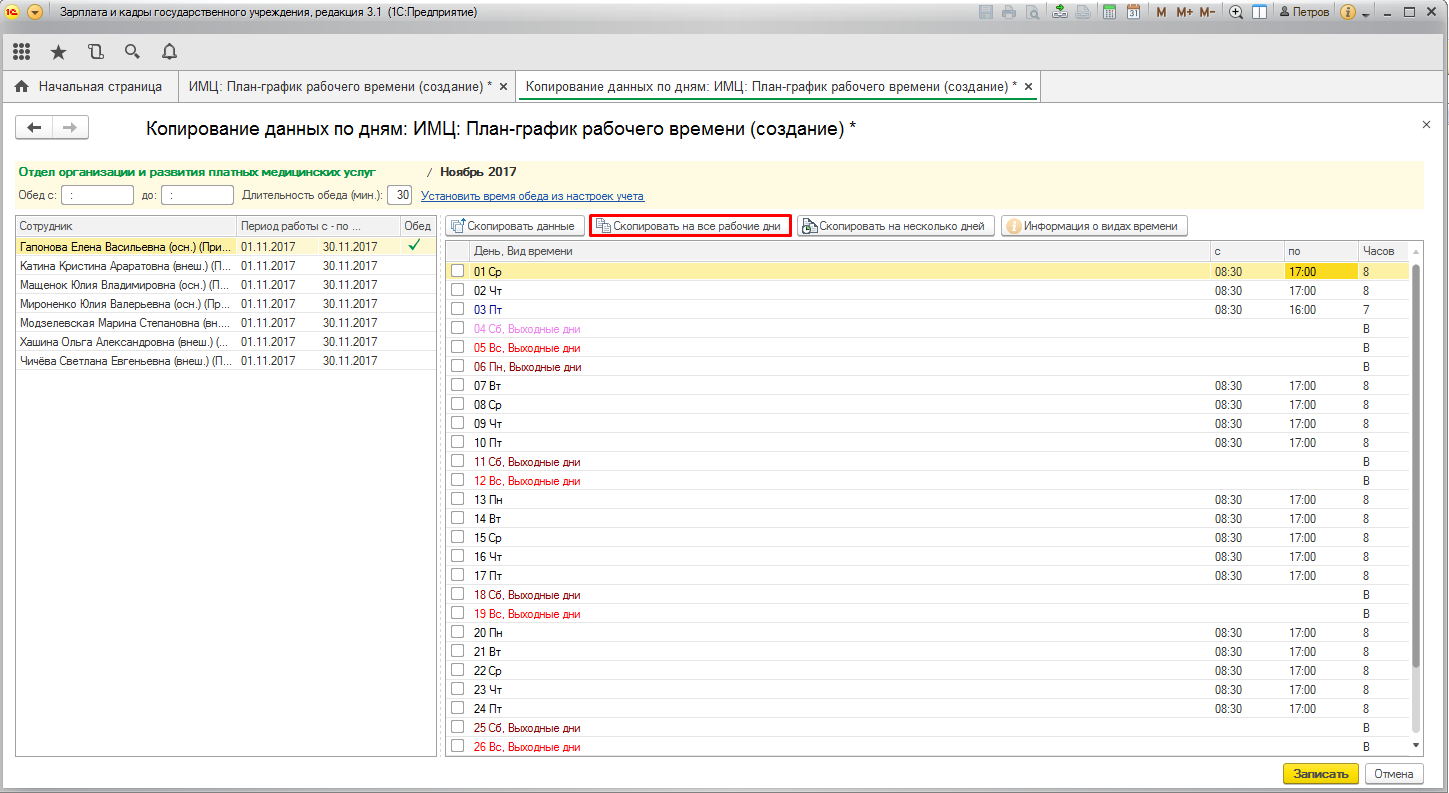Tick the checkbox for 01 Ср
The width and height of the screenshot is (1449, 793).
pyautogui.click(x=457, y=271)
